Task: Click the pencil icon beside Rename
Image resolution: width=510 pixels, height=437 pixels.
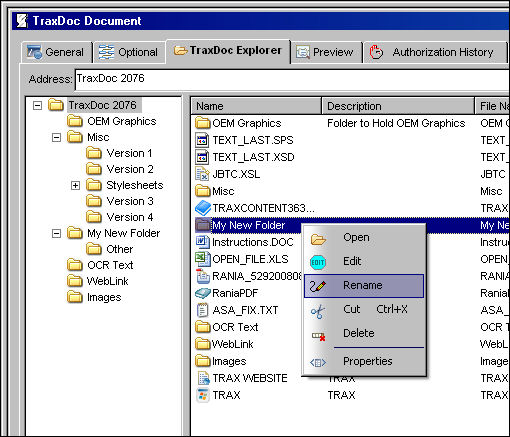Action: pos(318,286)
